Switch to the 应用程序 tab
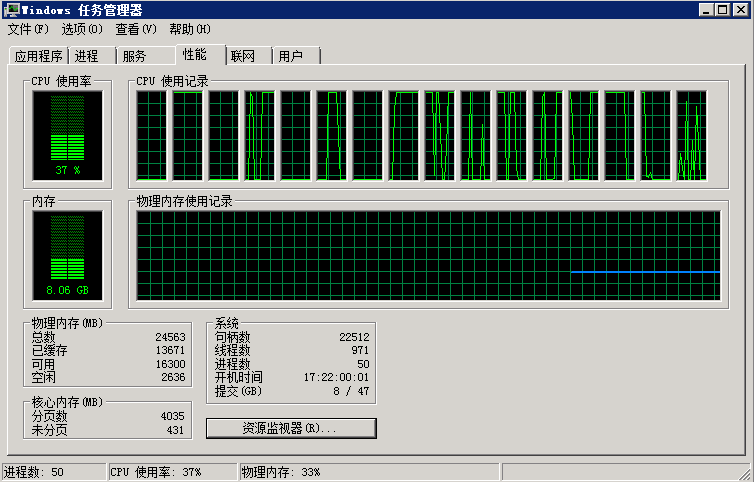 tap(38, 56)
